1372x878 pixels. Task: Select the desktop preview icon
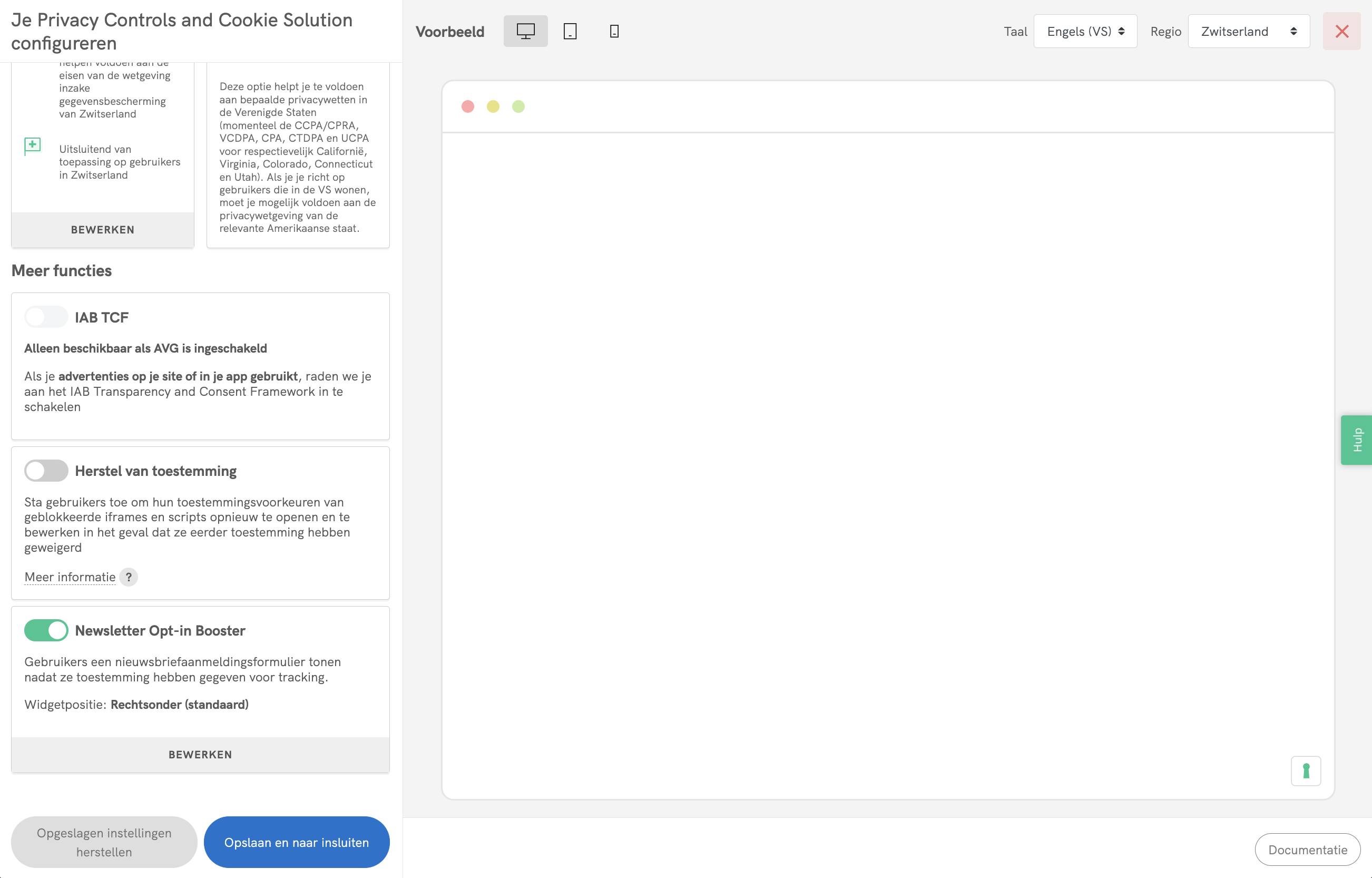click(525, 32)
